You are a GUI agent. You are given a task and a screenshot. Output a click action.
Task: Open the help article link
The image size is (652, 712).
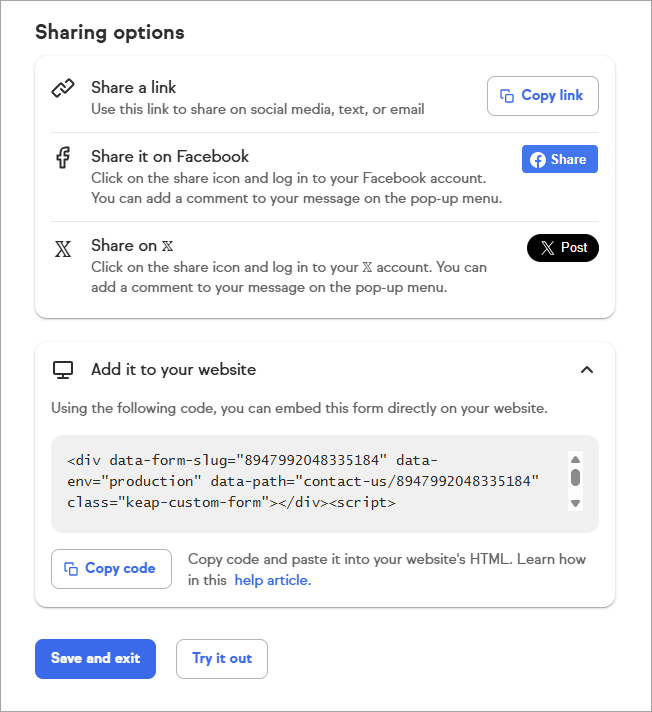click(272, 580)
